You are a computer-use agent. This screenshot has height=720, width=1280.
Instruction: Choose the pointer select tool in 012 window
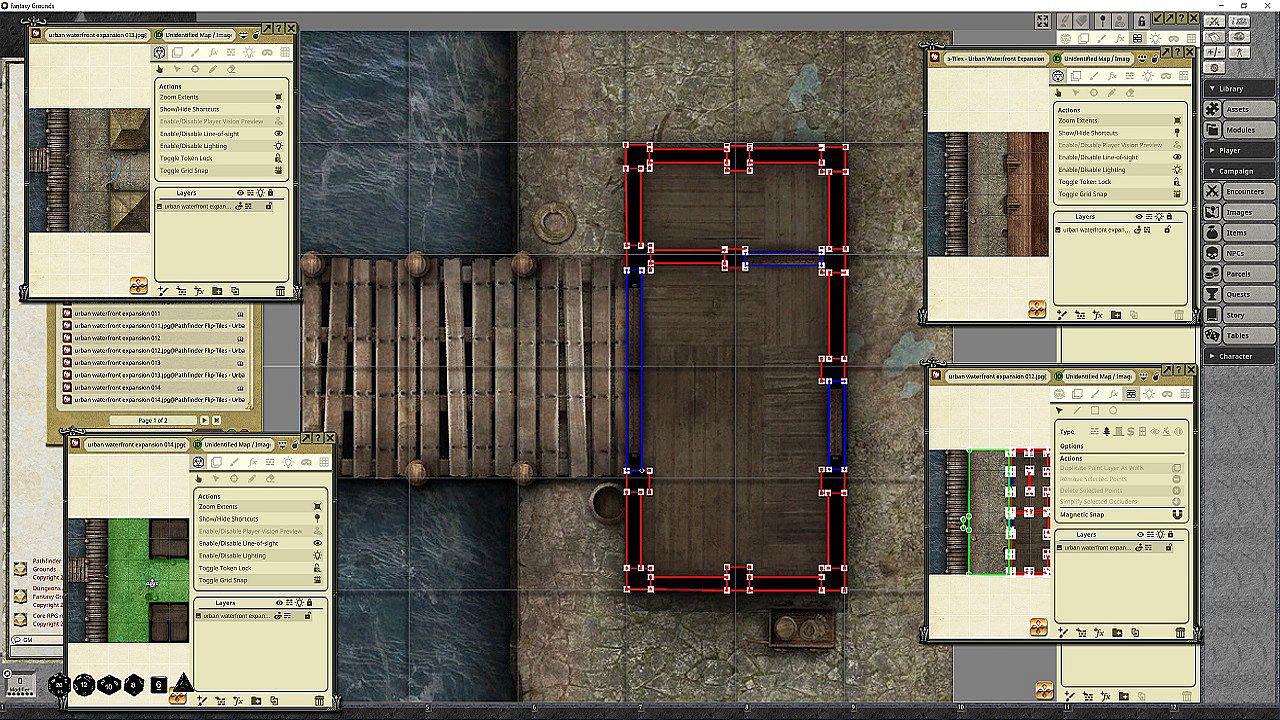pyautogui.click(x=1059, y=410)
